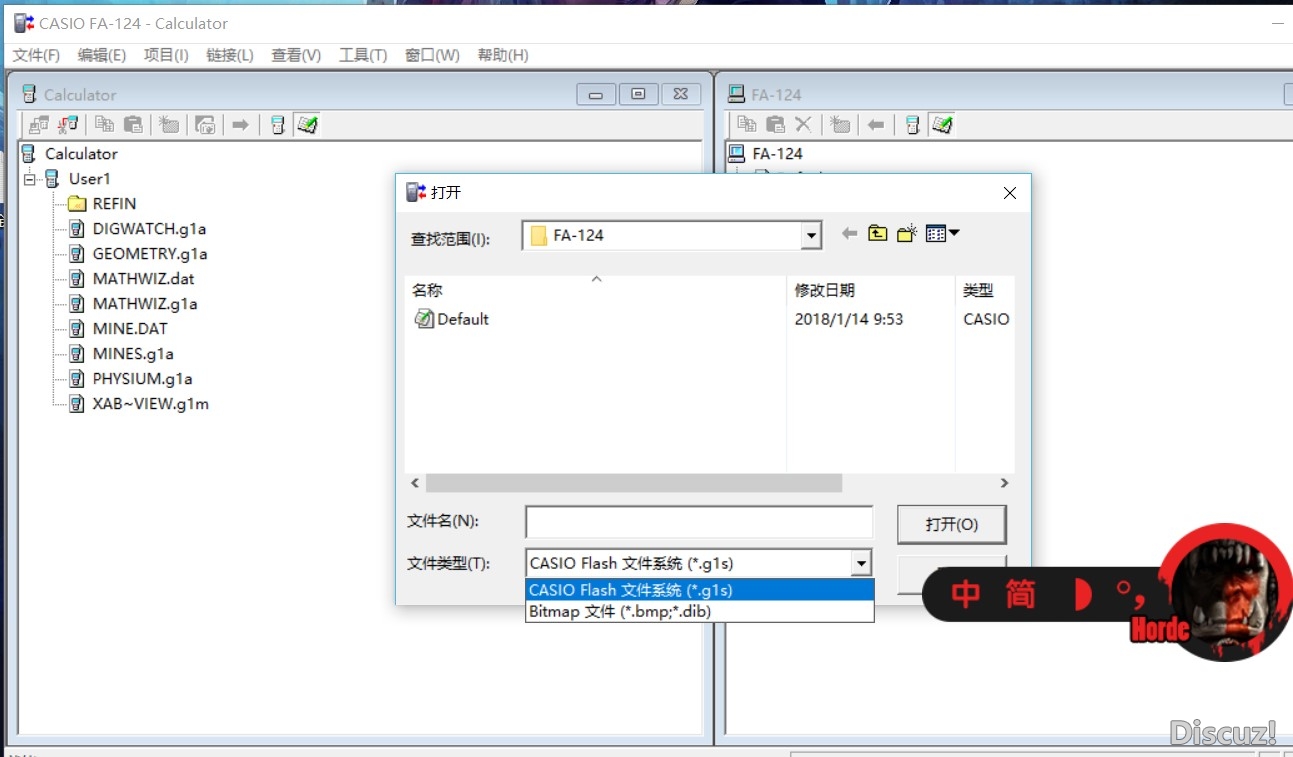This screenshot has width=1293, height=757.
Task: Select PHYSIUM.g1a file
Action: pyautogui.click(x=142, y=379)
